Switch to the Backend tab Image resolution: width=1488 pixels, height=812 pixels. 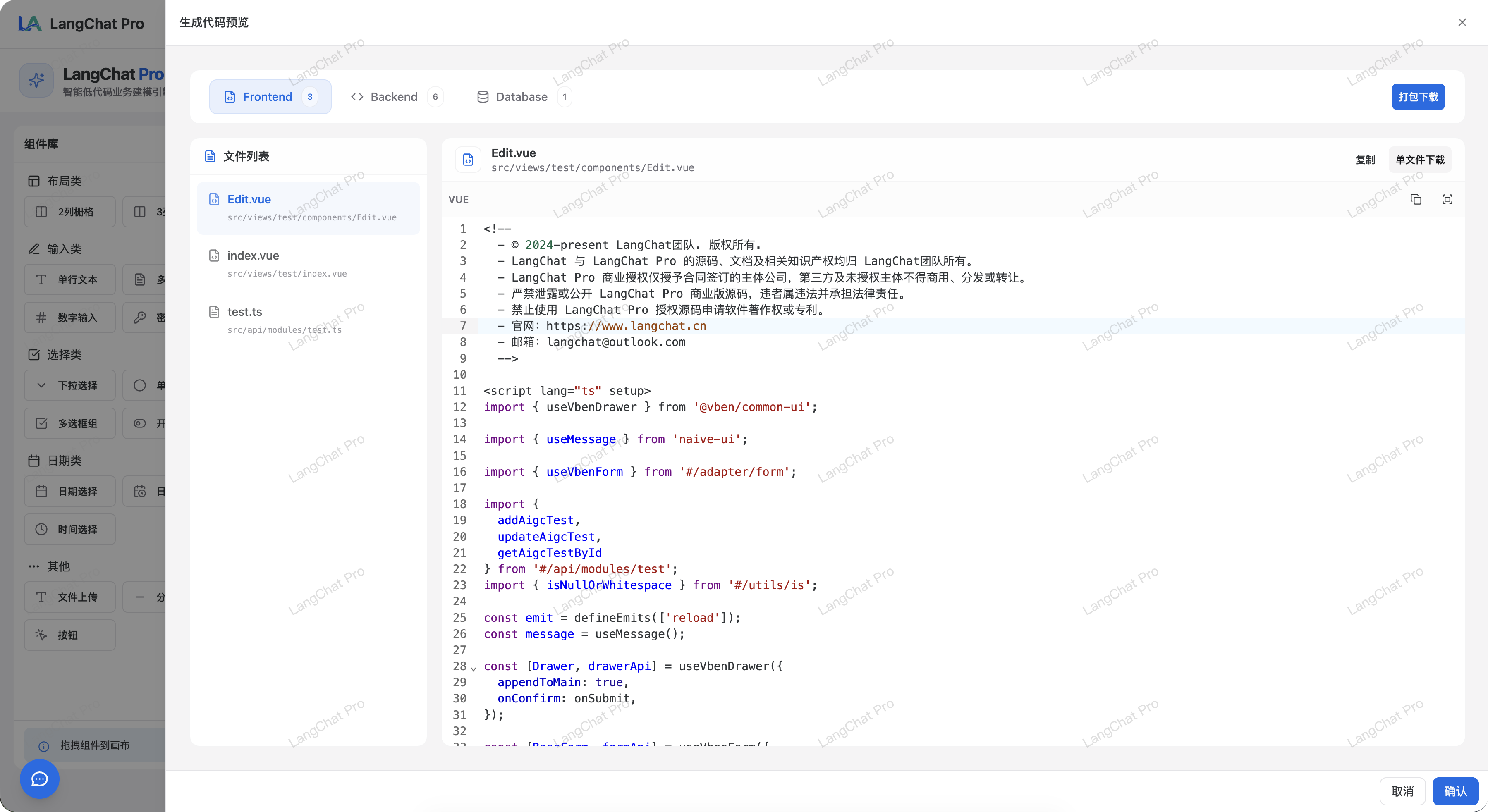click(x=395, y=96)
